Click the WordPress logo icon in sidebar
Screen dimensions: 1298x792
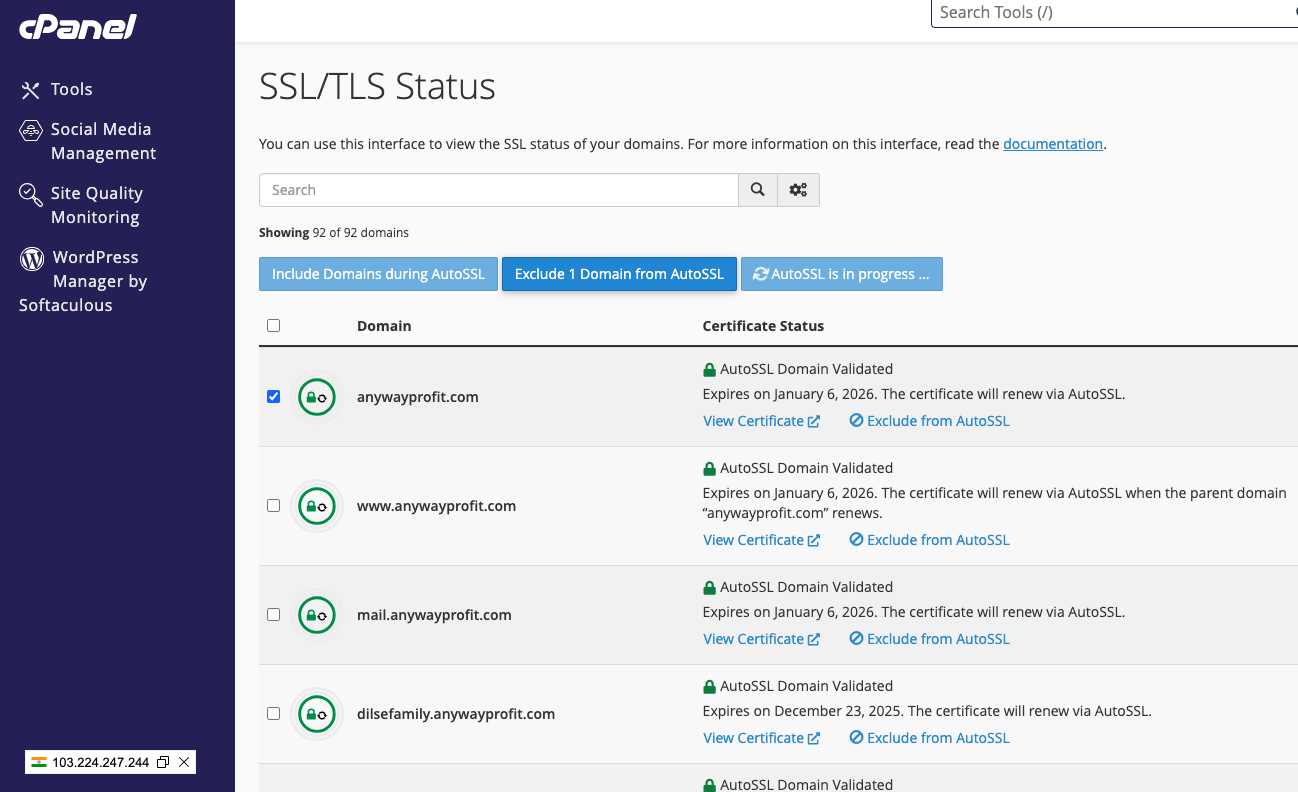coord(32,259)
